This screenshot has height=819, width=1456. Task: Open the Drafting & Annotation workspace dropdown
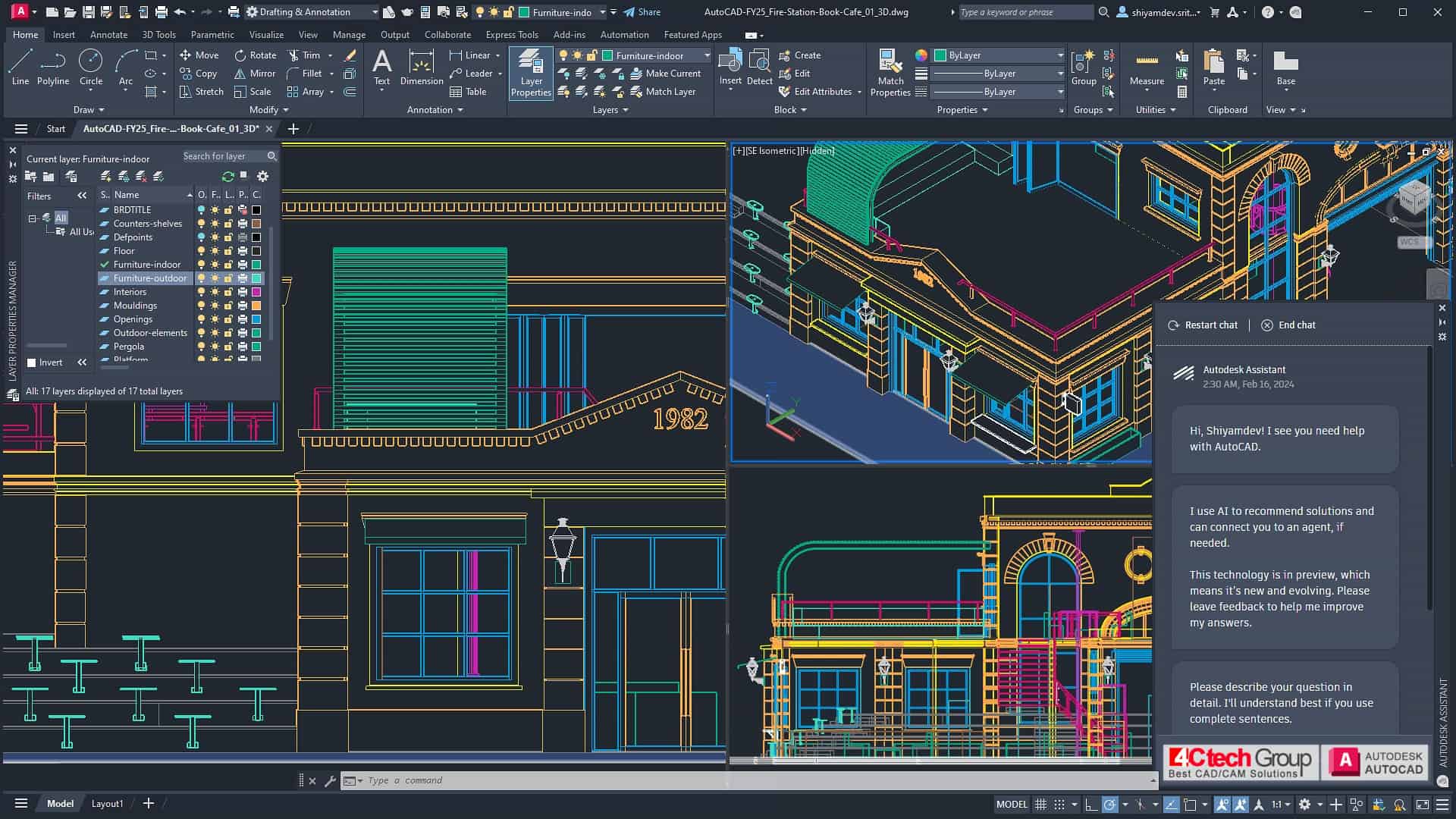(x=375, y=12)
